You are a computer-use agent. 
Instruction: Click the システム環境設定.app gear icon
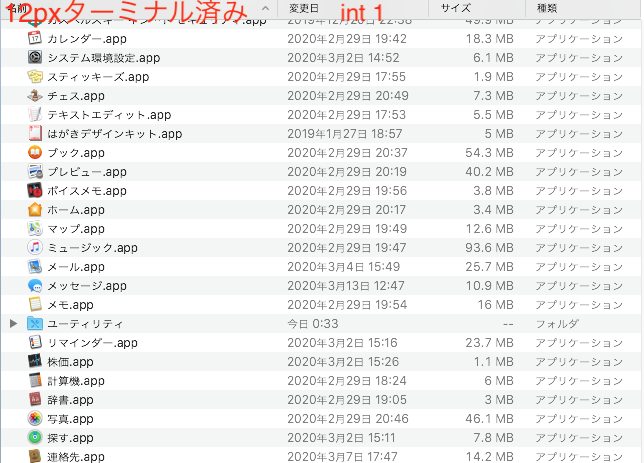35,57
